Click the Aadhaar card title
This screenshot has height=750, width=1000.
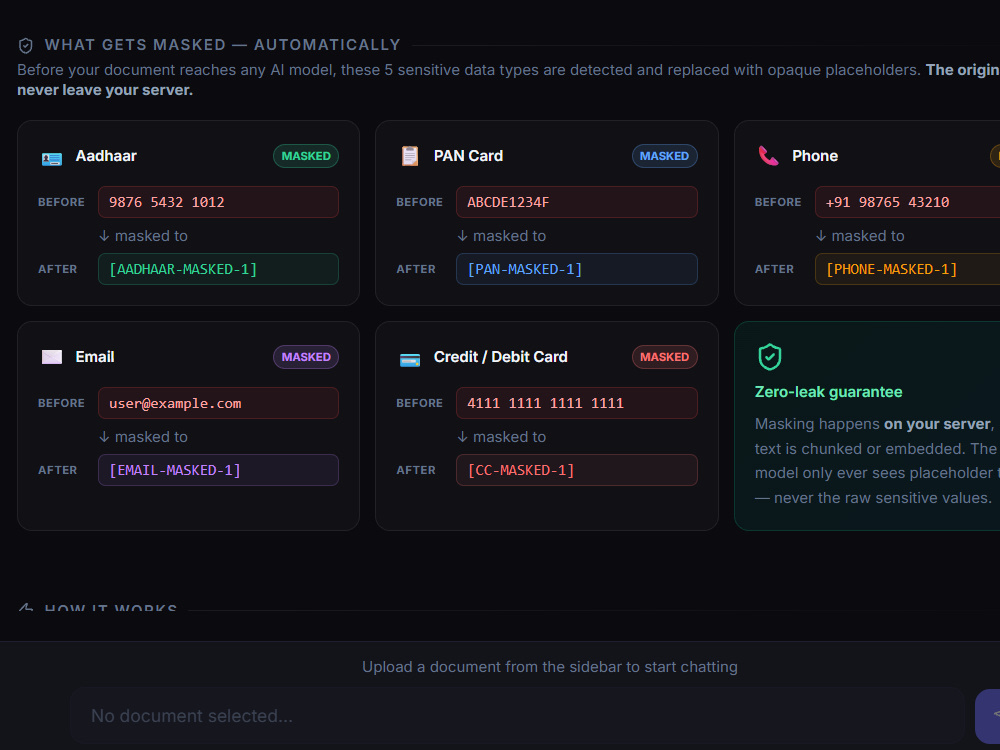106,156
